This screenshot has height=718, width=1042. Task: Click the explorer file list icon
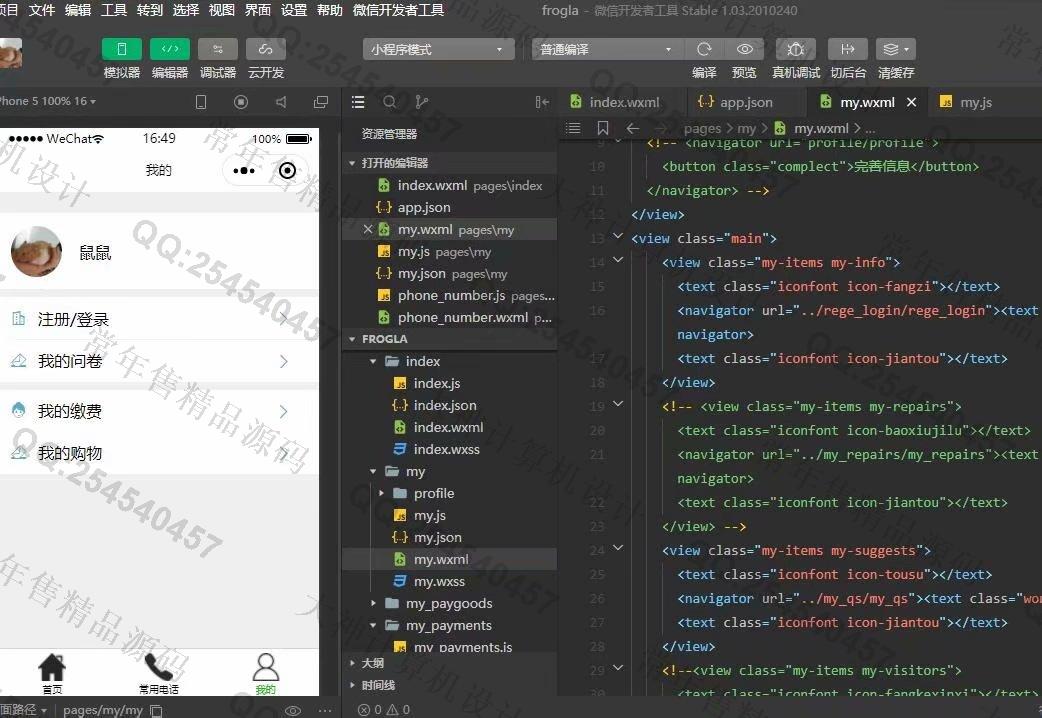pos(358,102)
